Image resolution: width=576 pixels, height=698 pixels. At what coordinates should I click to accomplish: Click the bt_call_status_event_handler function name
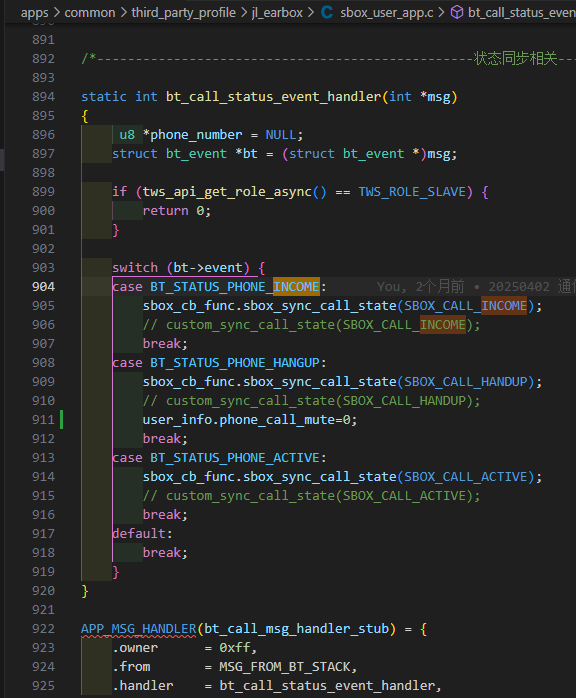[274, 97]
